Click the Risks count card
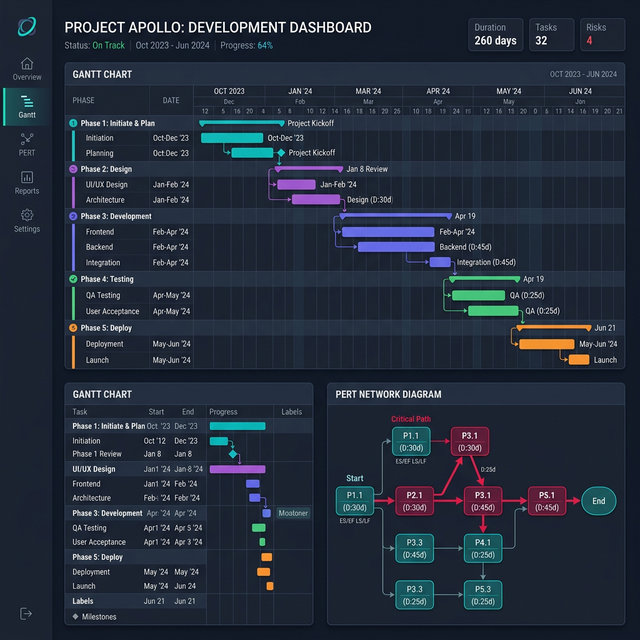The image size is (640, 640). (x=604, y=34)
